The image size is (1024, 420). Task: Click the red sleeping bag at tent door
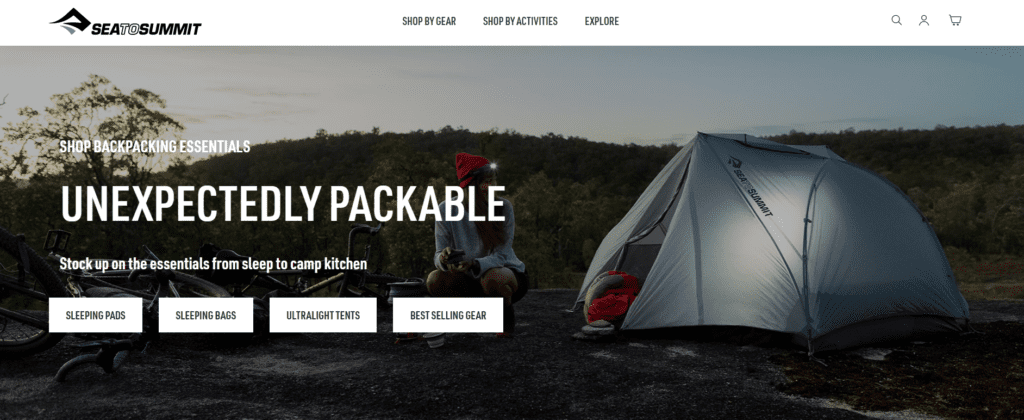click(x=612, y=298)
